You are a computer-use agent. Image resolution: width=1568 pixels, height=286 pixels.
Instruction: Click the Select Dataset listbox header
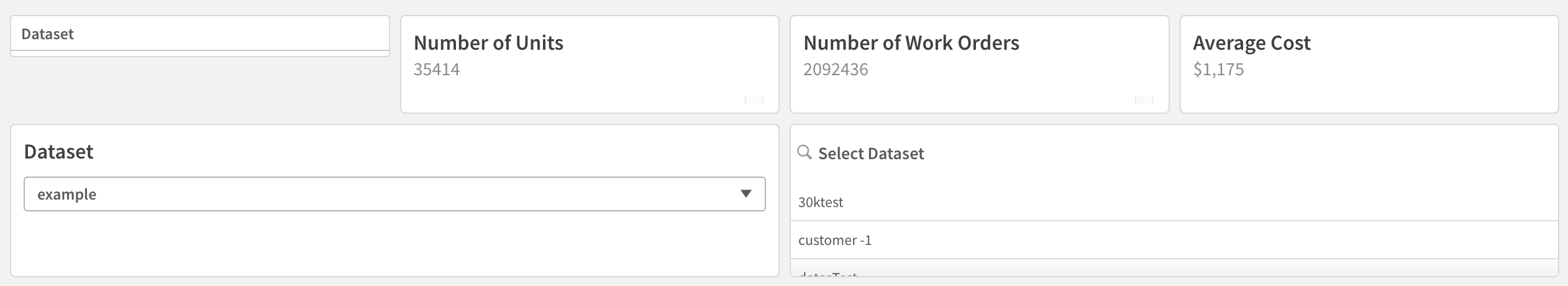point(871,154)
